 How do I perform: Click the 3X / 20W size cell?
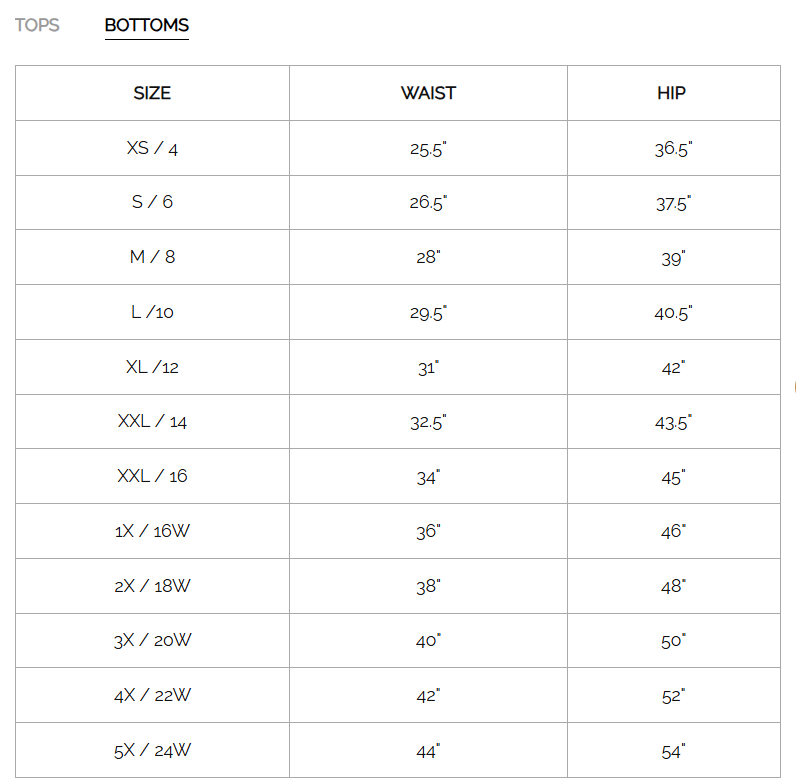point(152,640)
